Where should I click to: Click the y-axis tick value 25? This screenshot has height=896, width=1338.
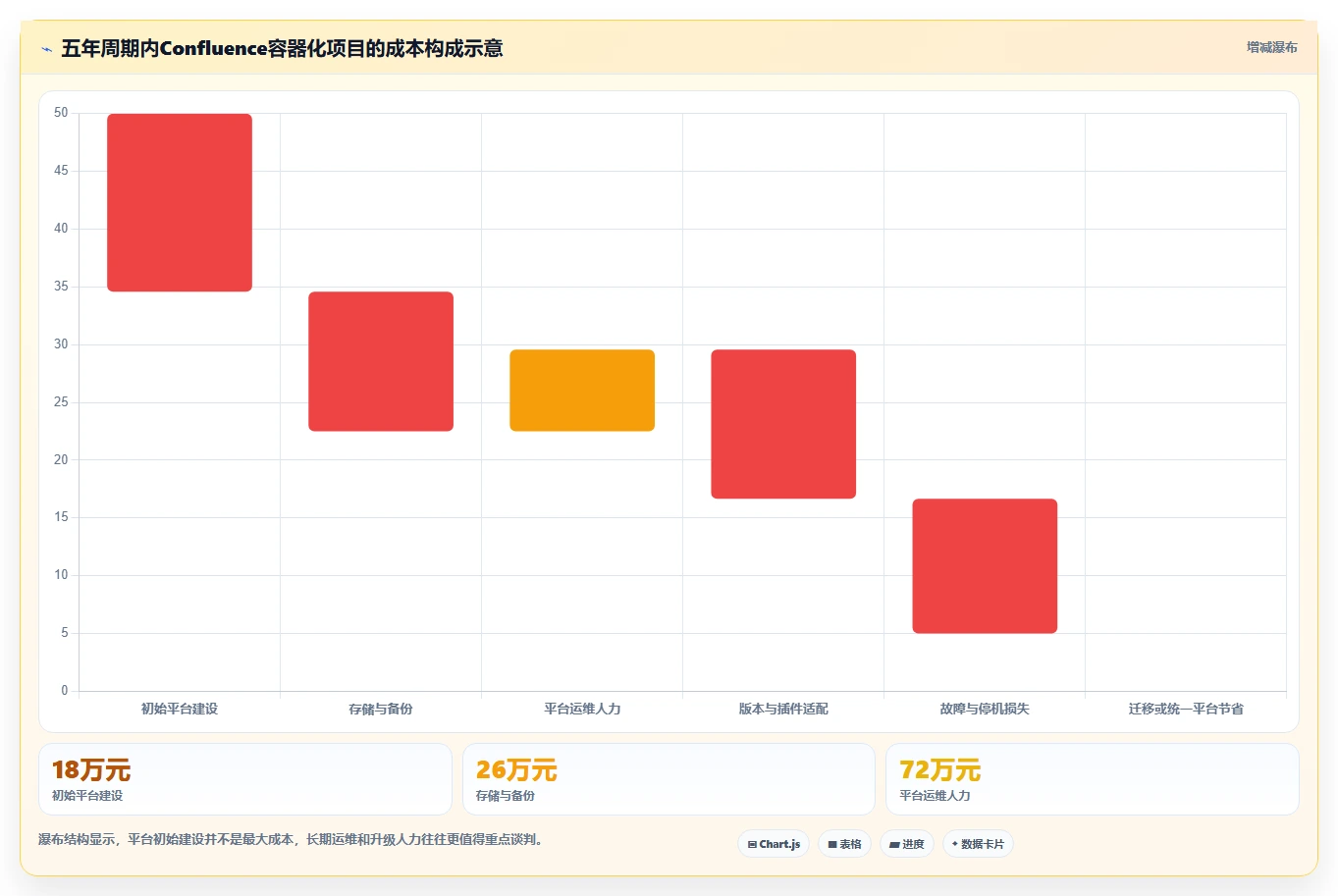pos(61,402)
